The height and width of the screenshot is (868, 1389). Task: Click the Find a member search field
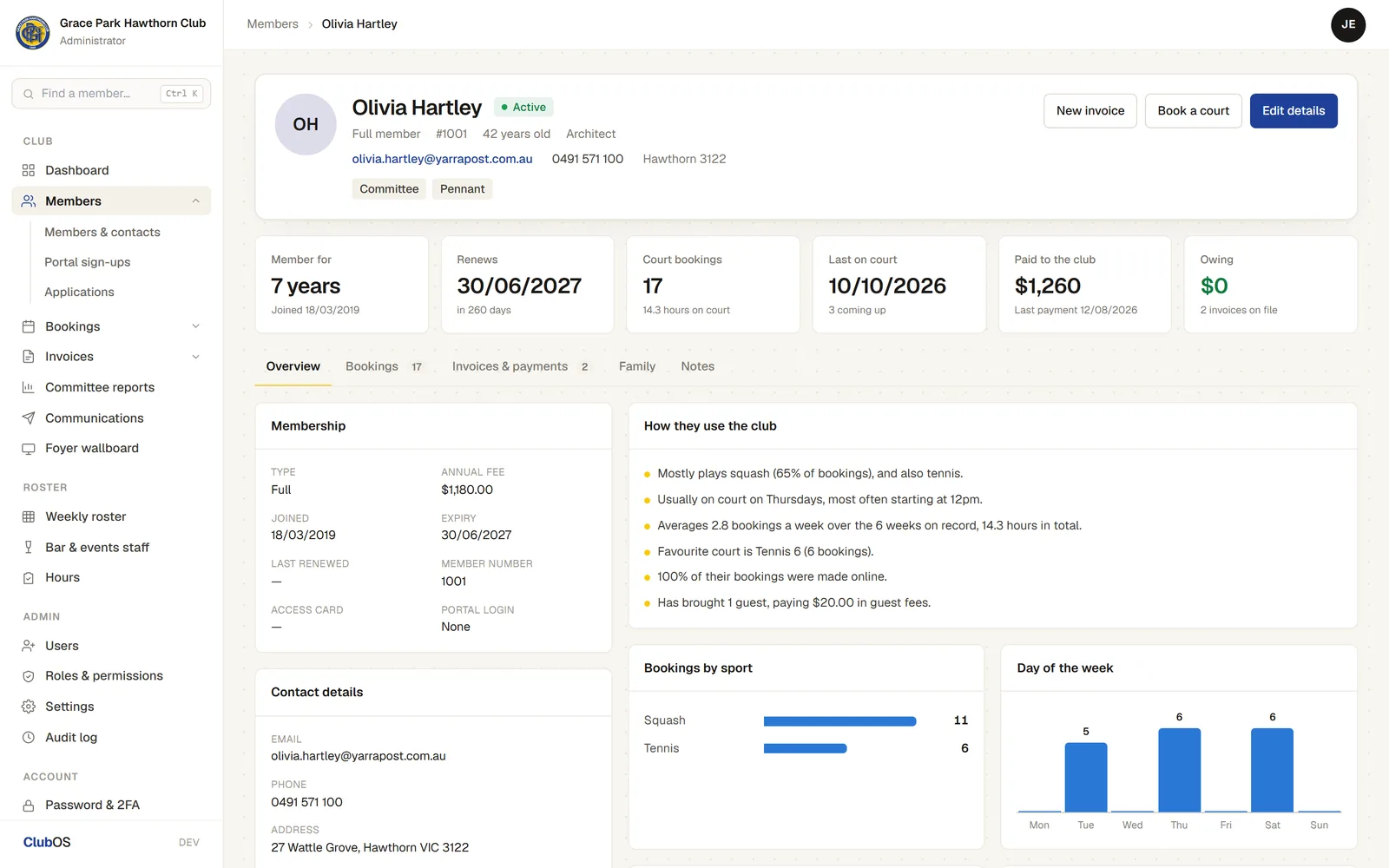pos(111,94)
